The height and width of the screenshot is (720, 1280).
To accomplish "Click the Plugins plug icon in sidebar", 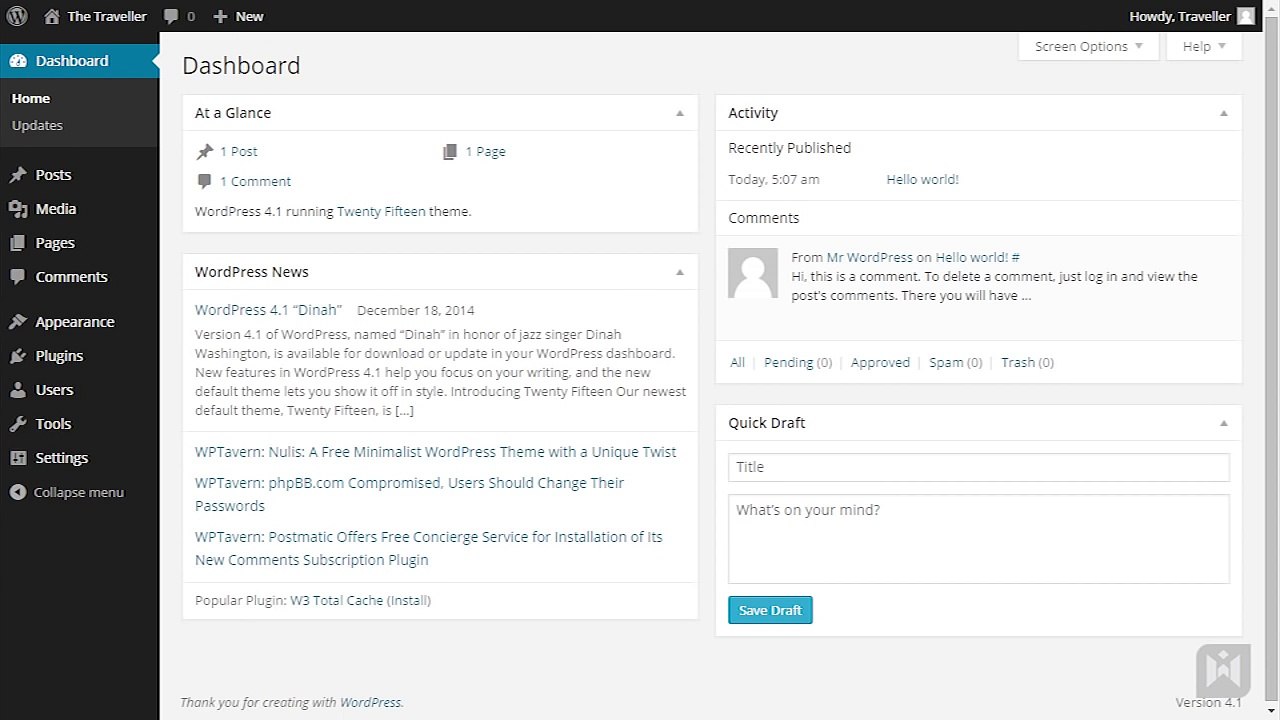I will [x=18, y=356].
